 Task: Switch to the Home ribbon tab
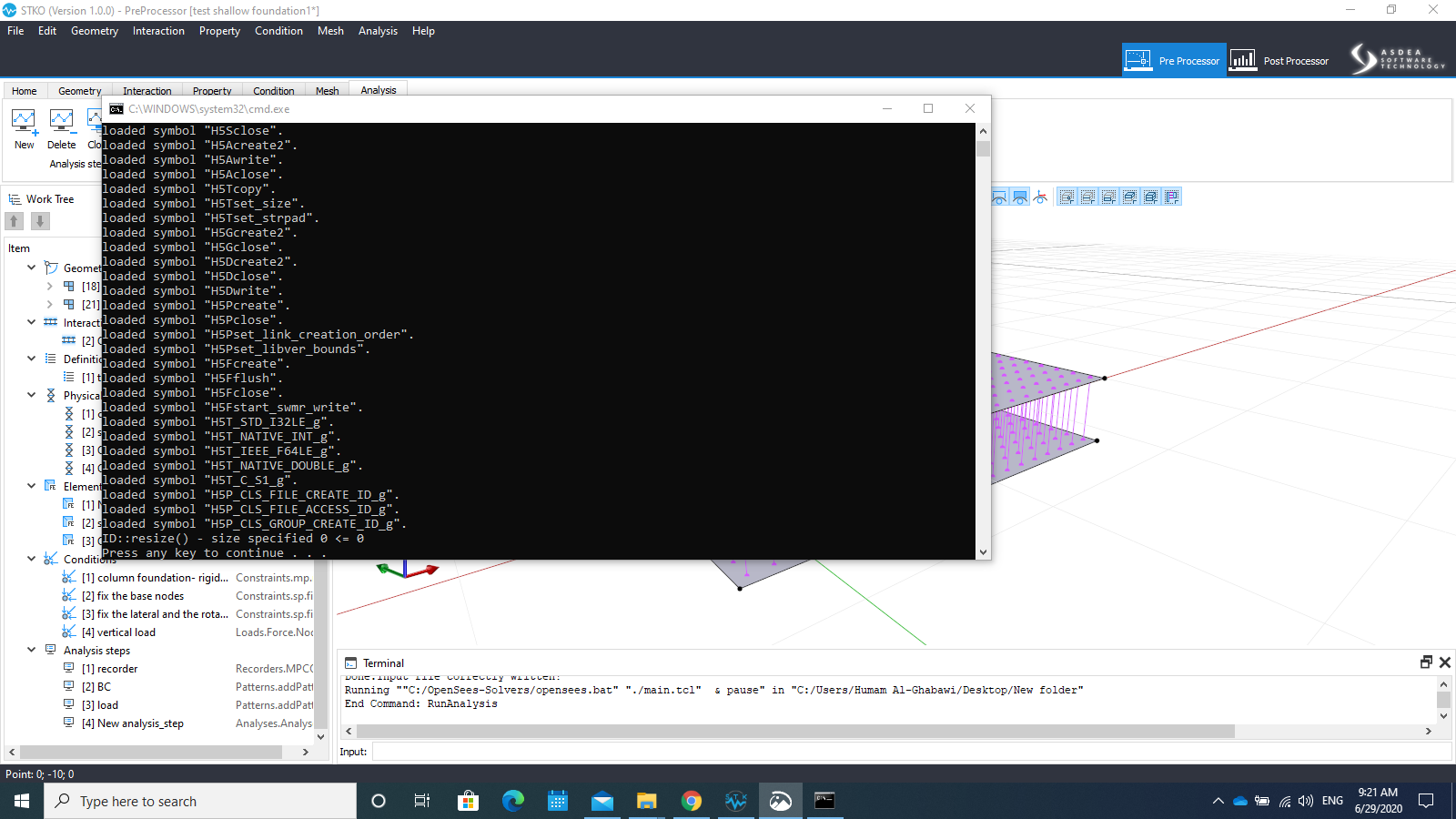pyautogui.click(x=24, y=90)
